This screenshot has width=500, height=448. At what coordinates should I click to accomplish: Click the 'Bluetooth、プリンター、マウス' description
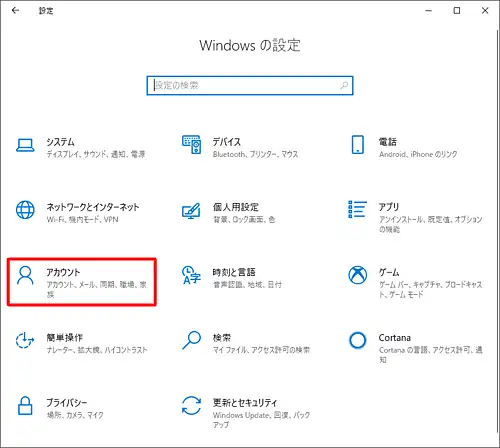(x=256, y=154)
